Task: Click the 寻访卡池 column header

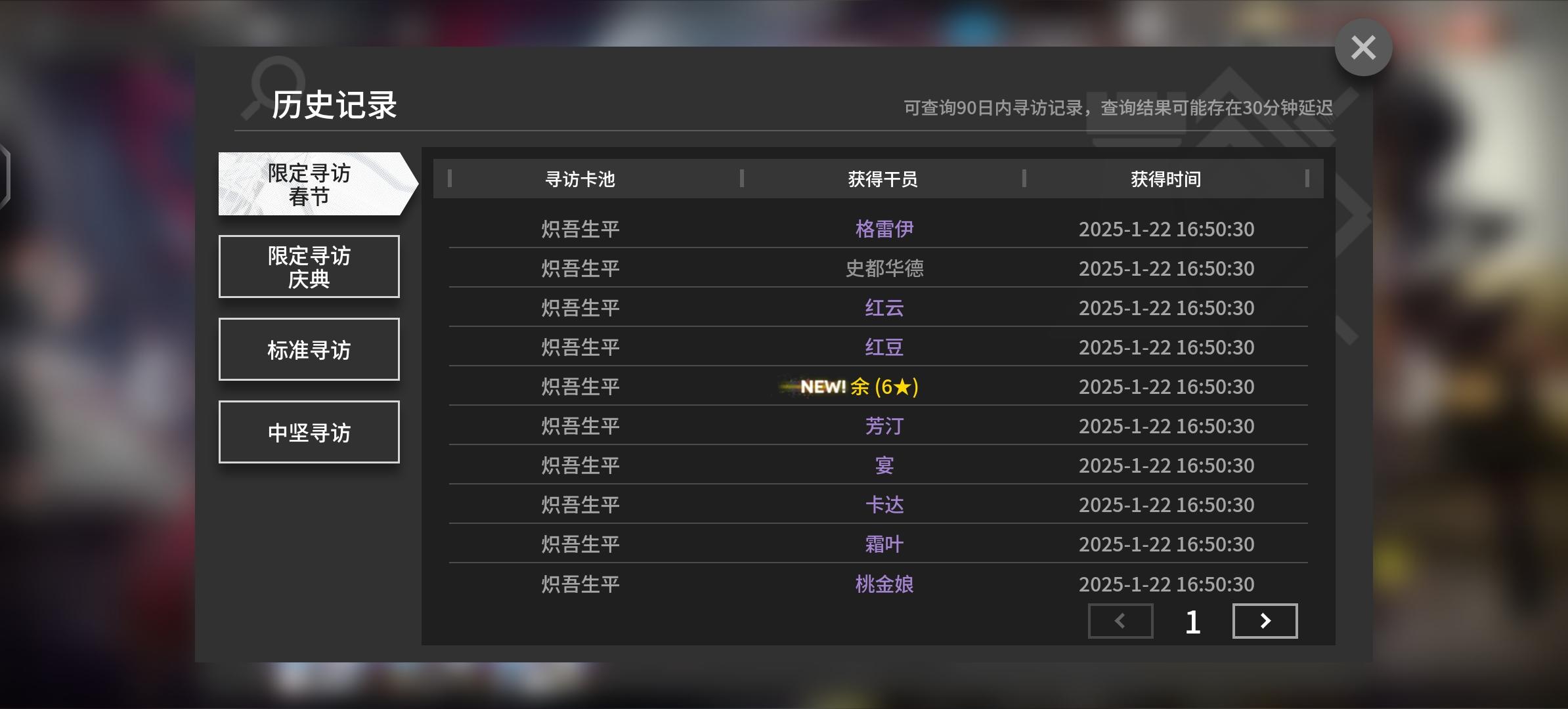Action: point(580,179)
